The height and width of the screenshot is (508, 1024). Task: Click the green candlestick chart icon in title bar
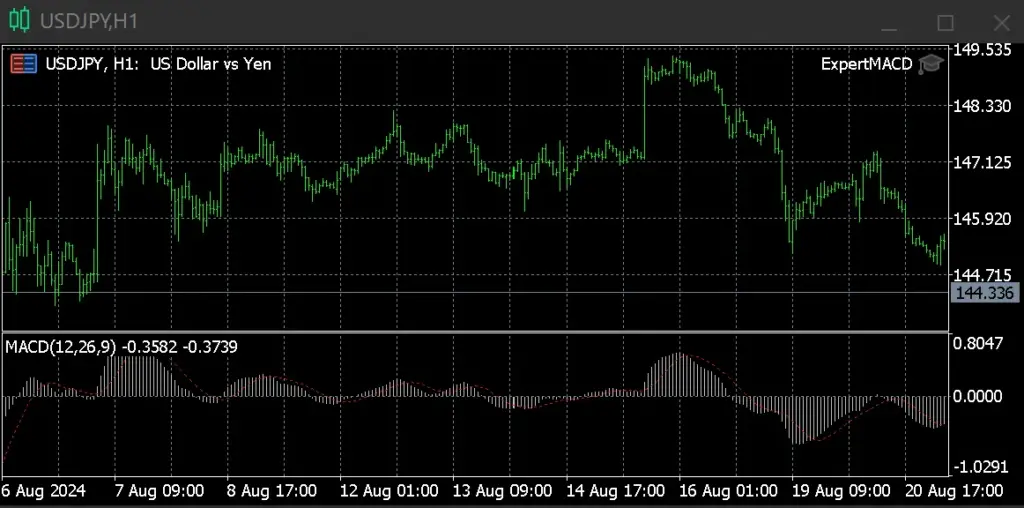[20, 21]
